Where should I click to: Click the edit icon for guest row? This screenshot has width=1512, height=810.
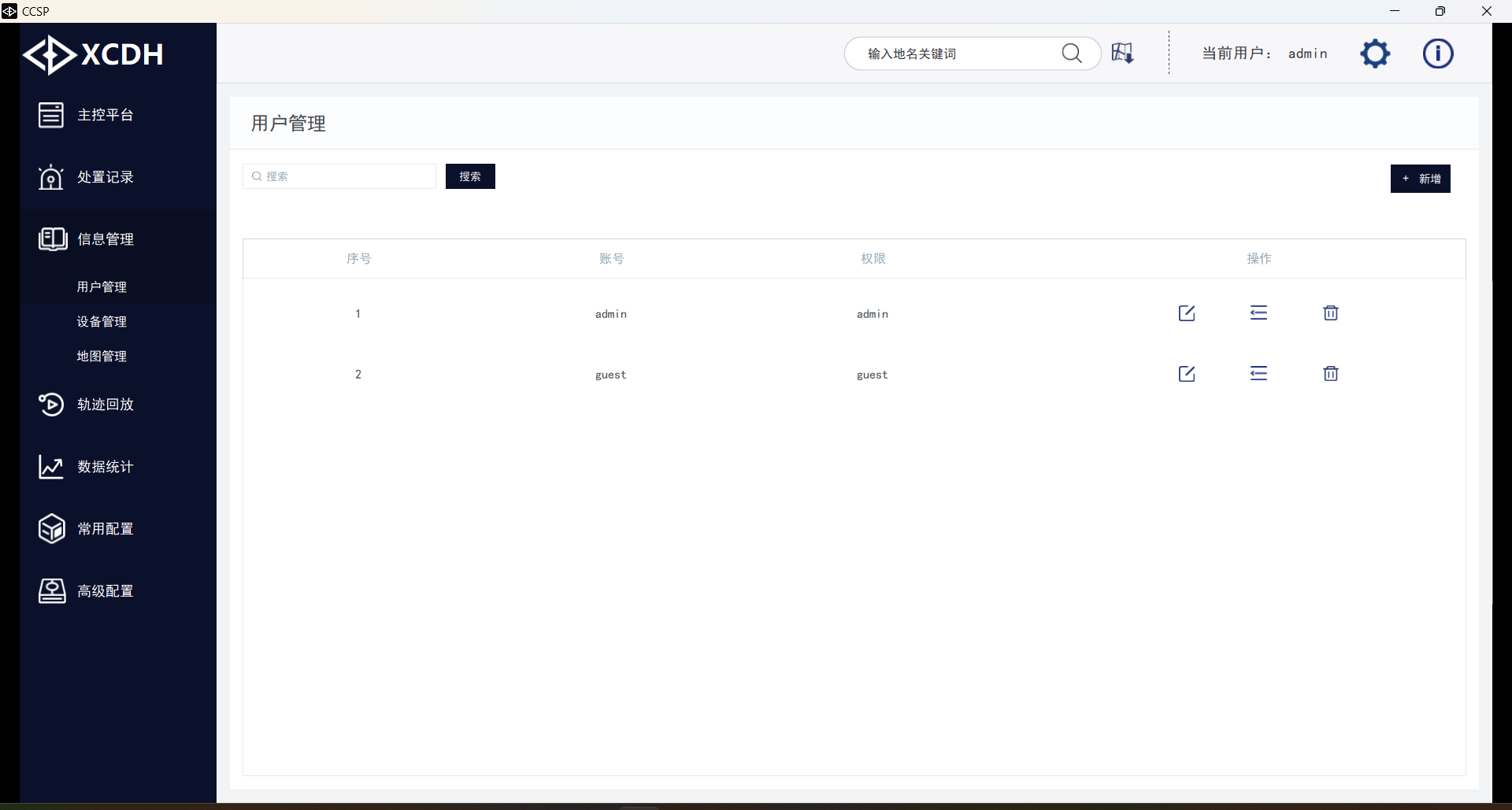click(x=1187, y=374)
